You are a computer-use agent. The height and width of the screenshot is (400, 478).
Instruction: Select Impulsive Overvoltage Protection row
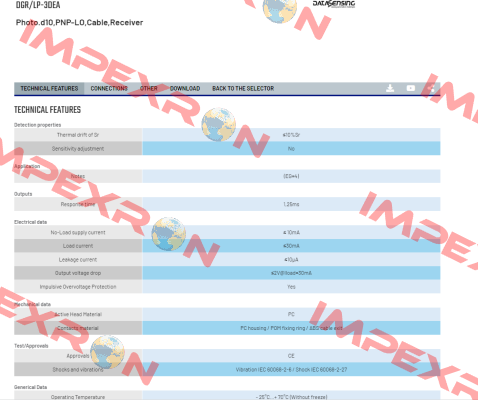click(x=227, y=287)
